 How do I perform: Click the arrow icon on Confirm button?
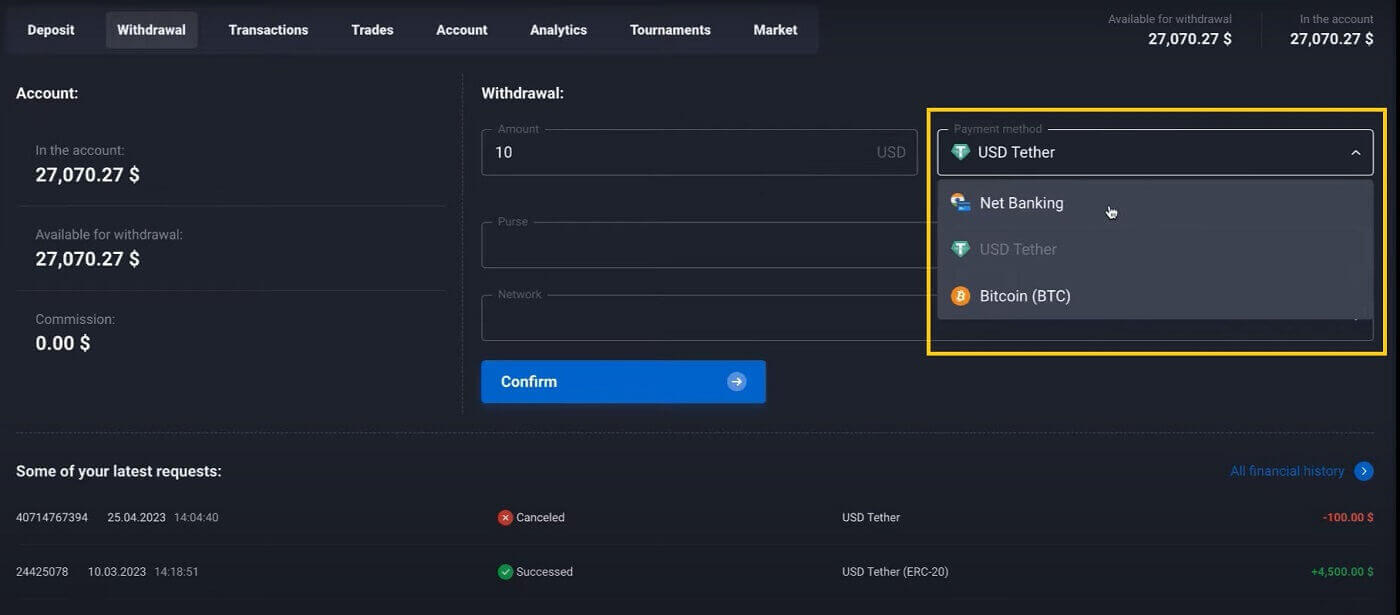pyautogui.click(x=737, y=382)
